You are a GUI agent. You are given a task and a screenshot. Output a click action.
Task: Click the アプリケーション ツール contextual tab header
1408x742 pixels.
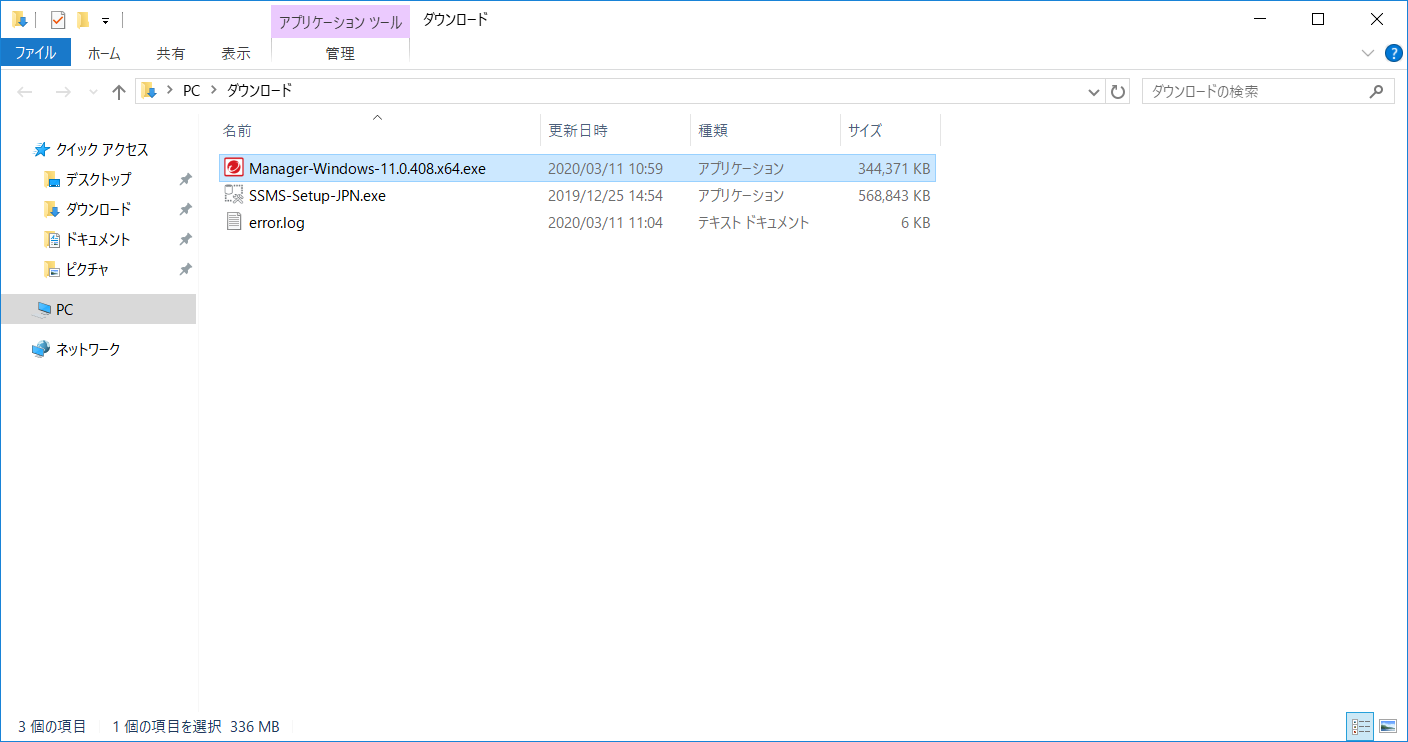point(340,22)
